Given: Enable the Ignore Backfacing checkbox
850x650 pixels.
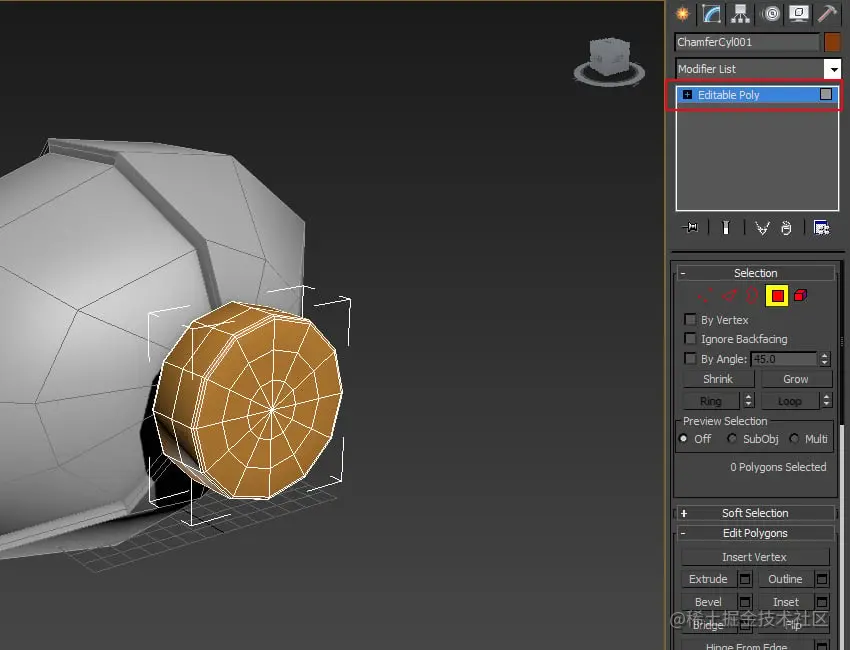Looking at the screenshot, I should click(690, 338).
